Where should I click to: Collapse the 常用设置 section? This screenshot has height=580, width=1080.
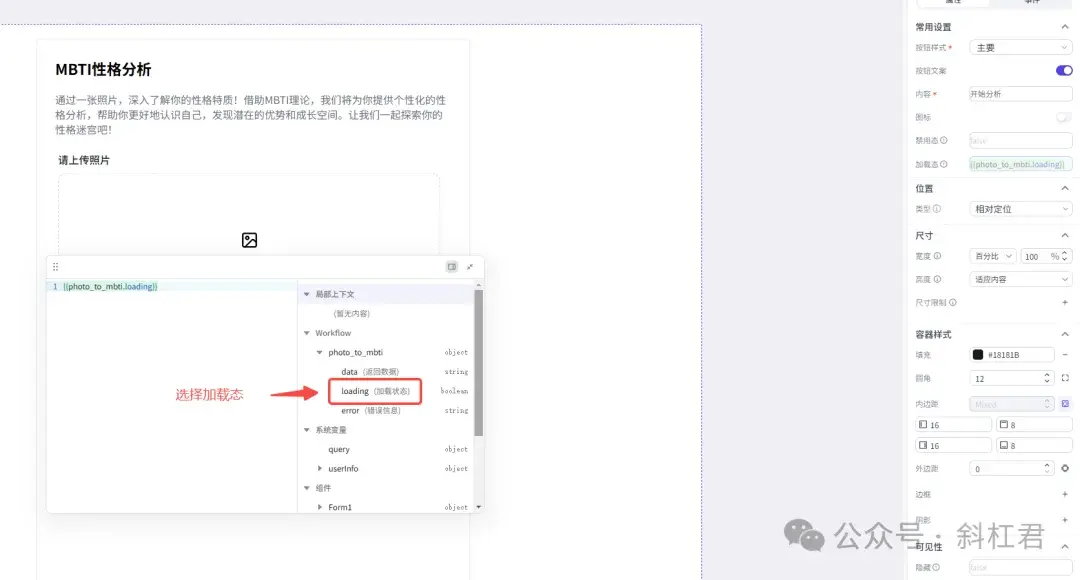(1065, 27)
